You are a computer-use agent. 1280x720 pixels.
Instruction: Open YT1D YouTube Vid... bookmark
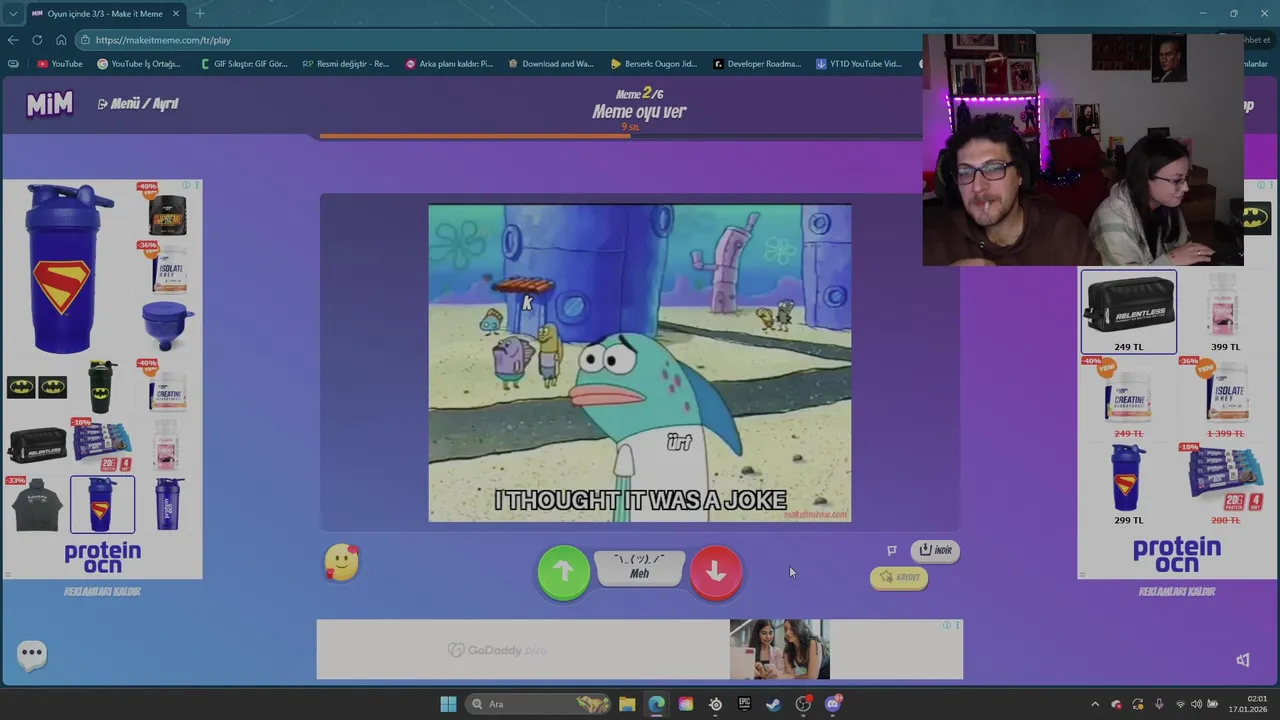point(859,64)
